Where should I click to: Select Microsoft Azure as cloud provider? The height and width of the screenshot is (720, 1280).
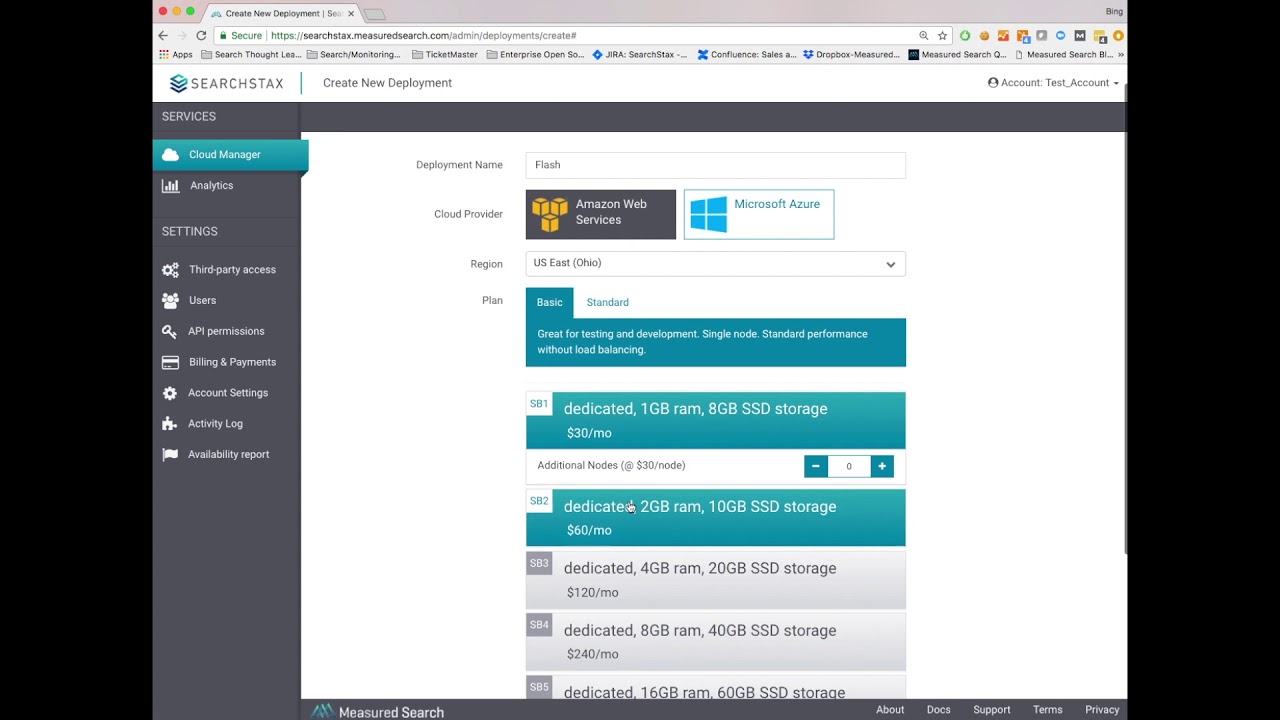(x=758, y=214)
